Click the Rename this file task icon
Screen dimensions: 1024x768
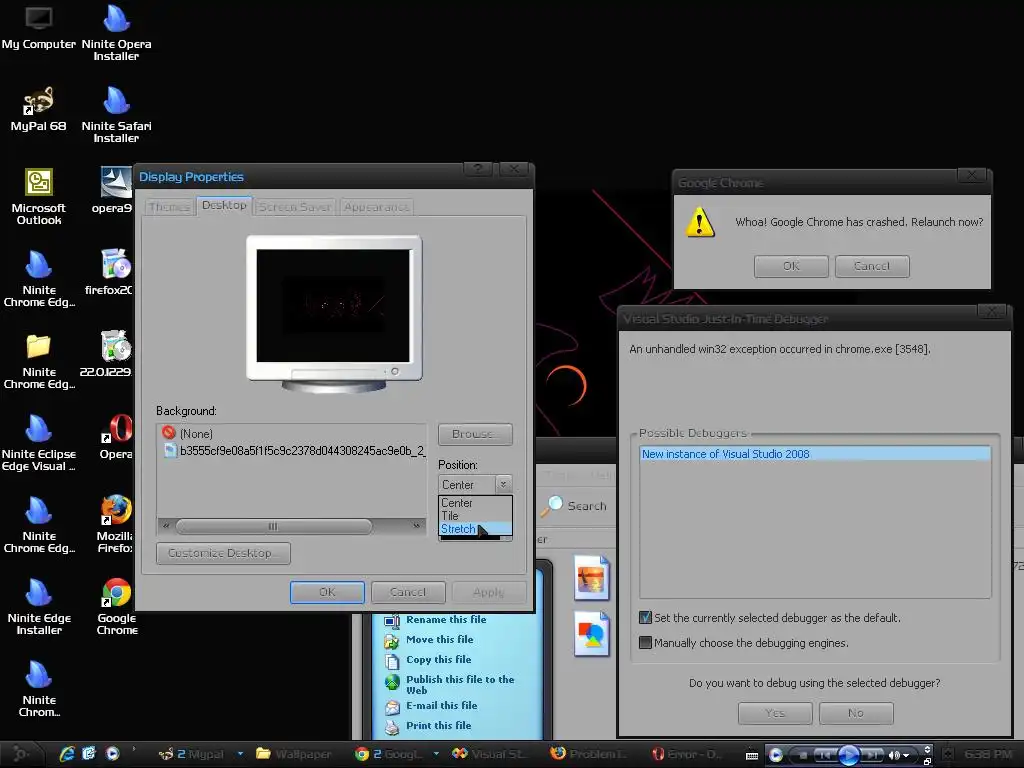392,620
